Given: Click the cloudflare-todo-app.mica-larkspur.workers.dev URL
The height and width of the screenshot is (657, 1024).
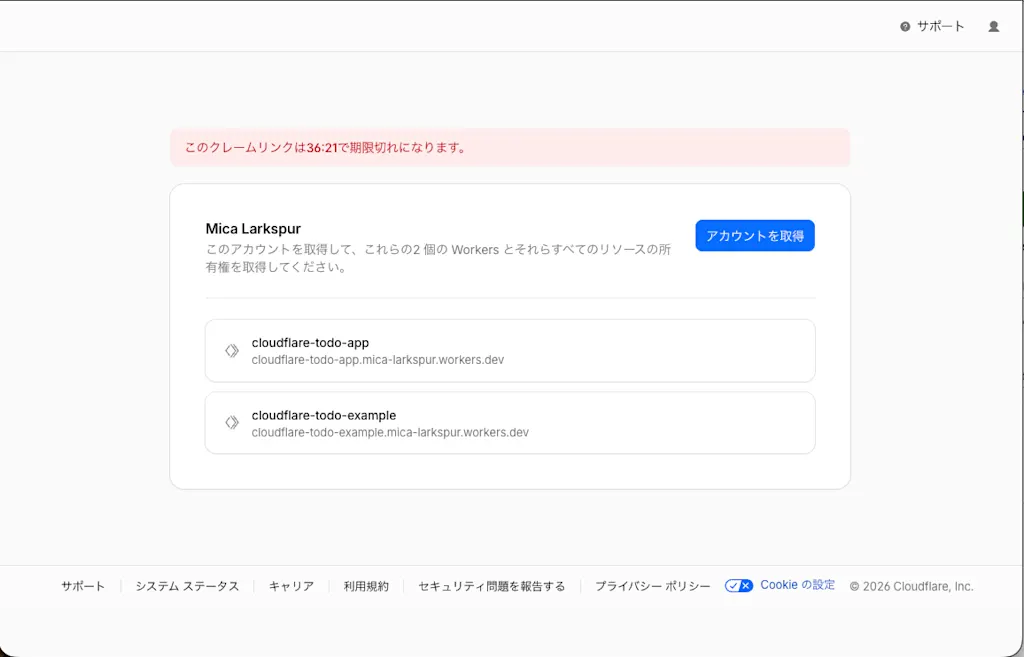Looking at the screenshot, I should [x=377, y=360].
